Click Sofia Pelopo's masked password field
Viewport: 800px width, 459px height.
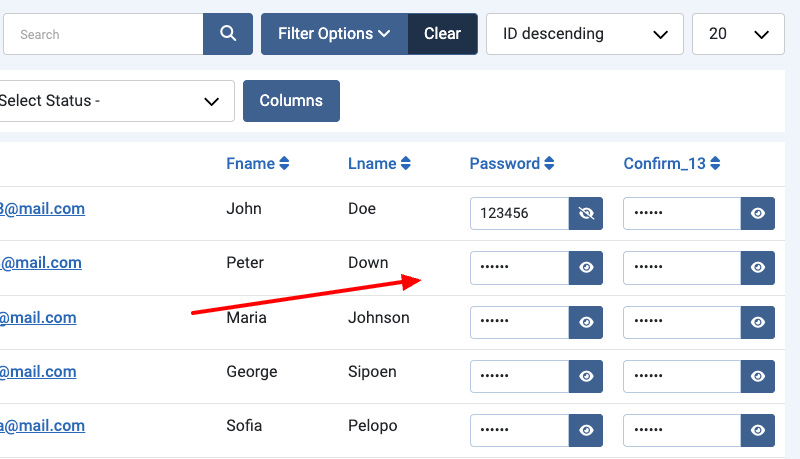click(x=519, y=430)
